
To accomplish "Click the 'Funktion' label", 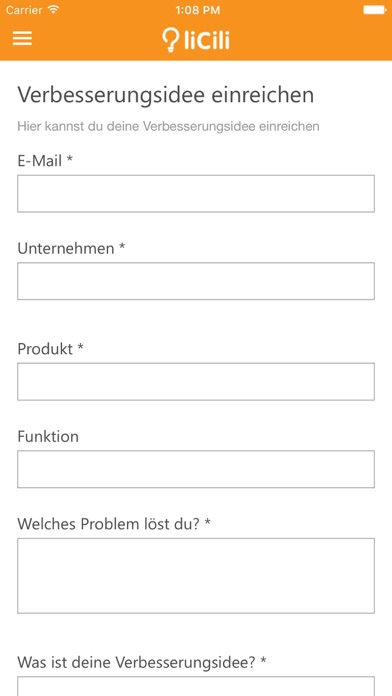I will tap(48, 436).
